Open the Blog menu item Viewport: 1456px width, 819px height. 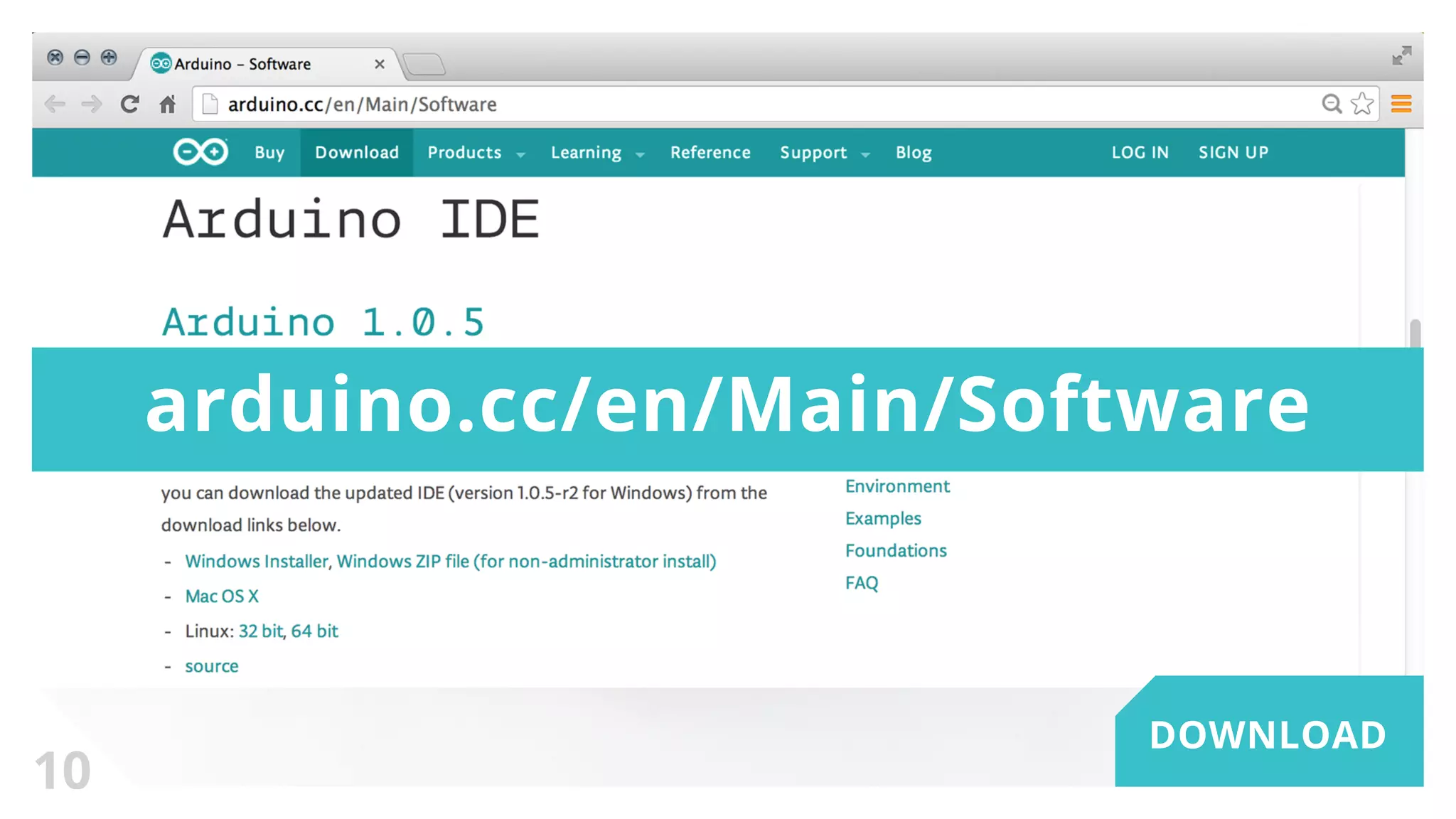pyautogui.click(x=914, y=152)
